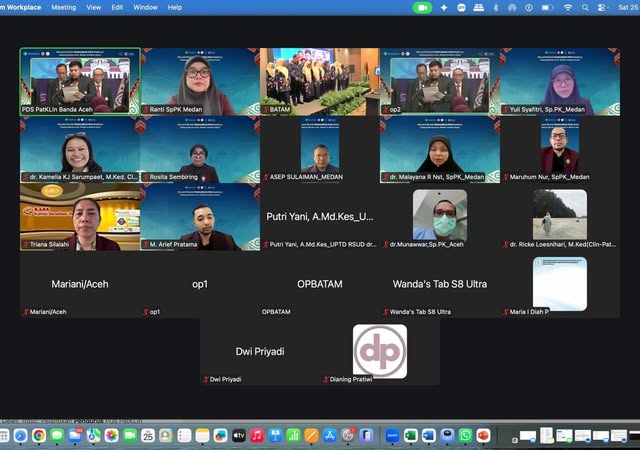Image resolution: width=640 pixels, height=450 pixels.
Task: Click the large 'op1' name text
Action: click(200, 284)
